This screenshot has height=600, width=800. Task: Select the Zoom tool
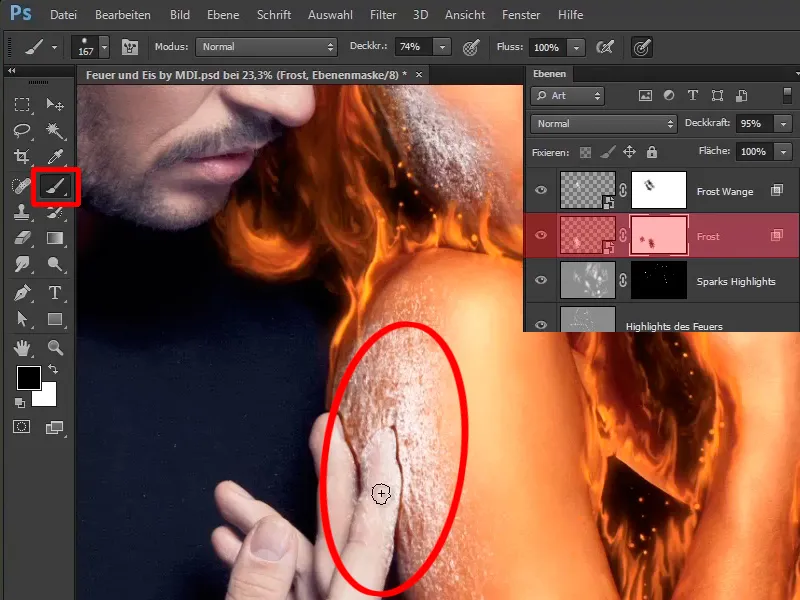55,348
